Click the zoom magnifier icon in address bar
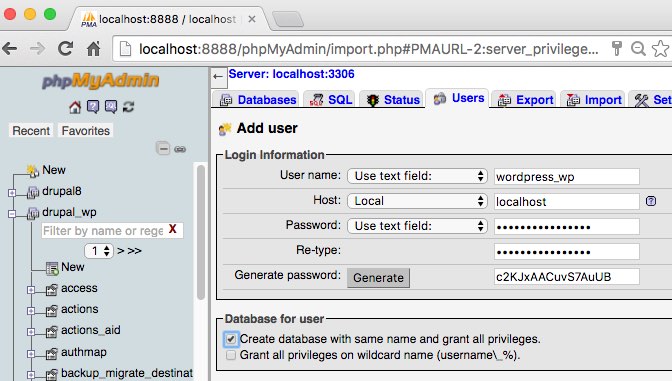The image size is (672, 381). click(x=638, y=48)
